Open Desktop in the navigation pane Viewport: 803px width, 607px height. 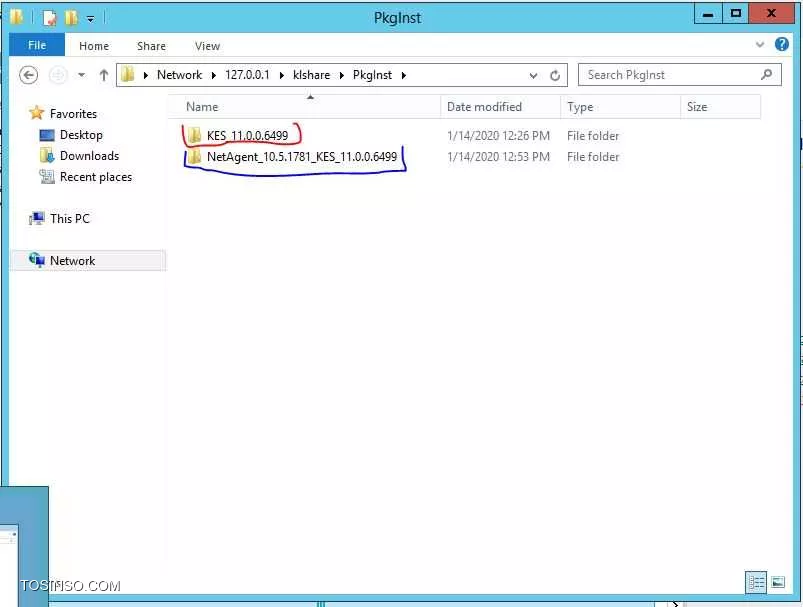click(x=81, y=135)
